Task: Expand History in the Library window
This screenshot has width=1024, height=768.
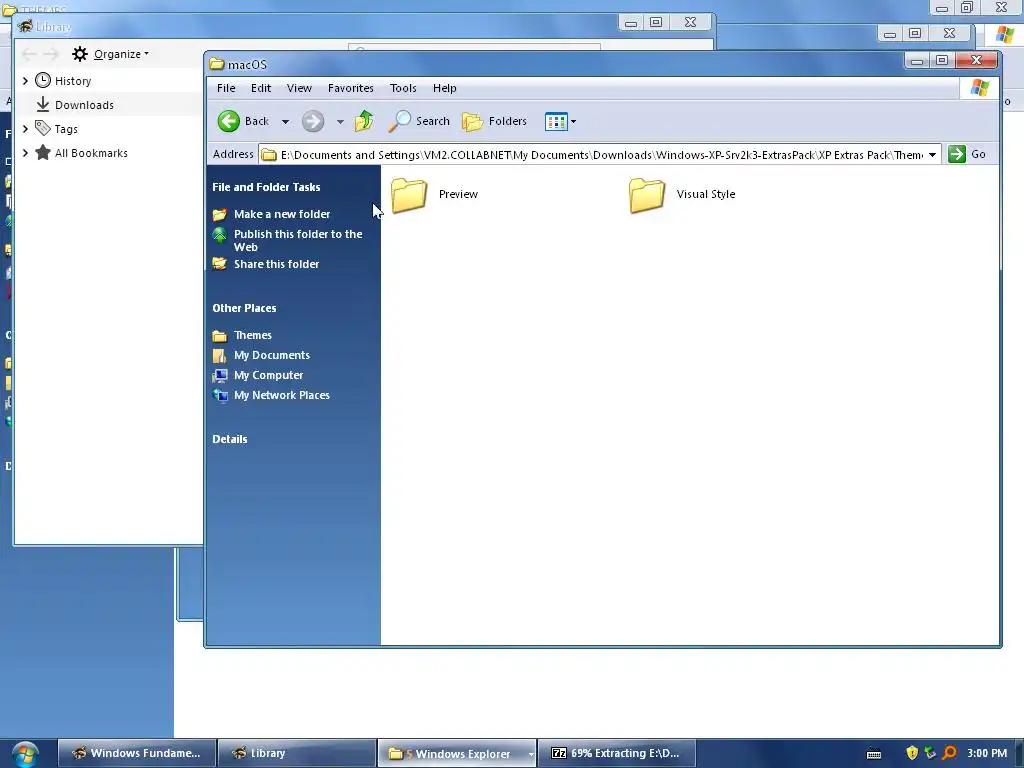Action: pos(25,80)
